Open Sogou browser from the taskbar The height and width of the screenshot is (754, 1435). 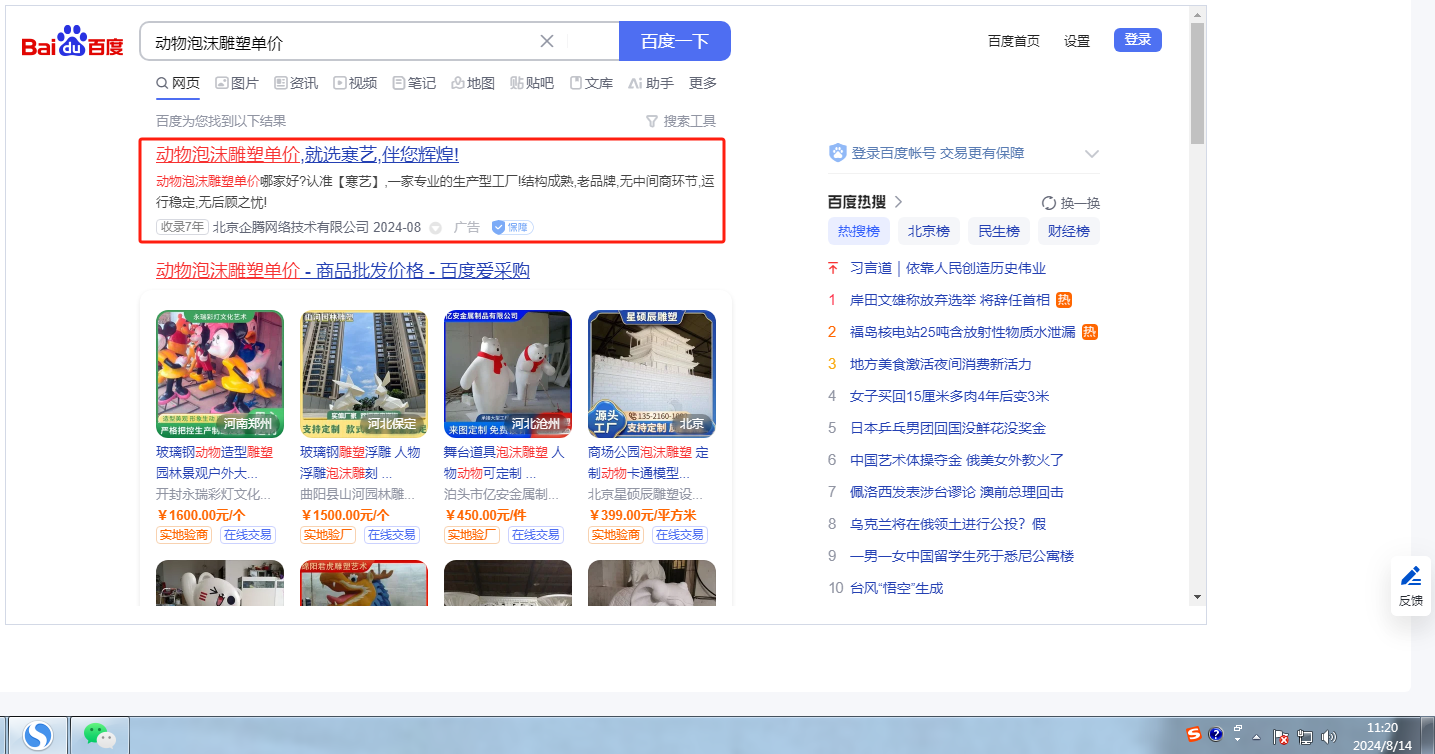click(38, 736)
